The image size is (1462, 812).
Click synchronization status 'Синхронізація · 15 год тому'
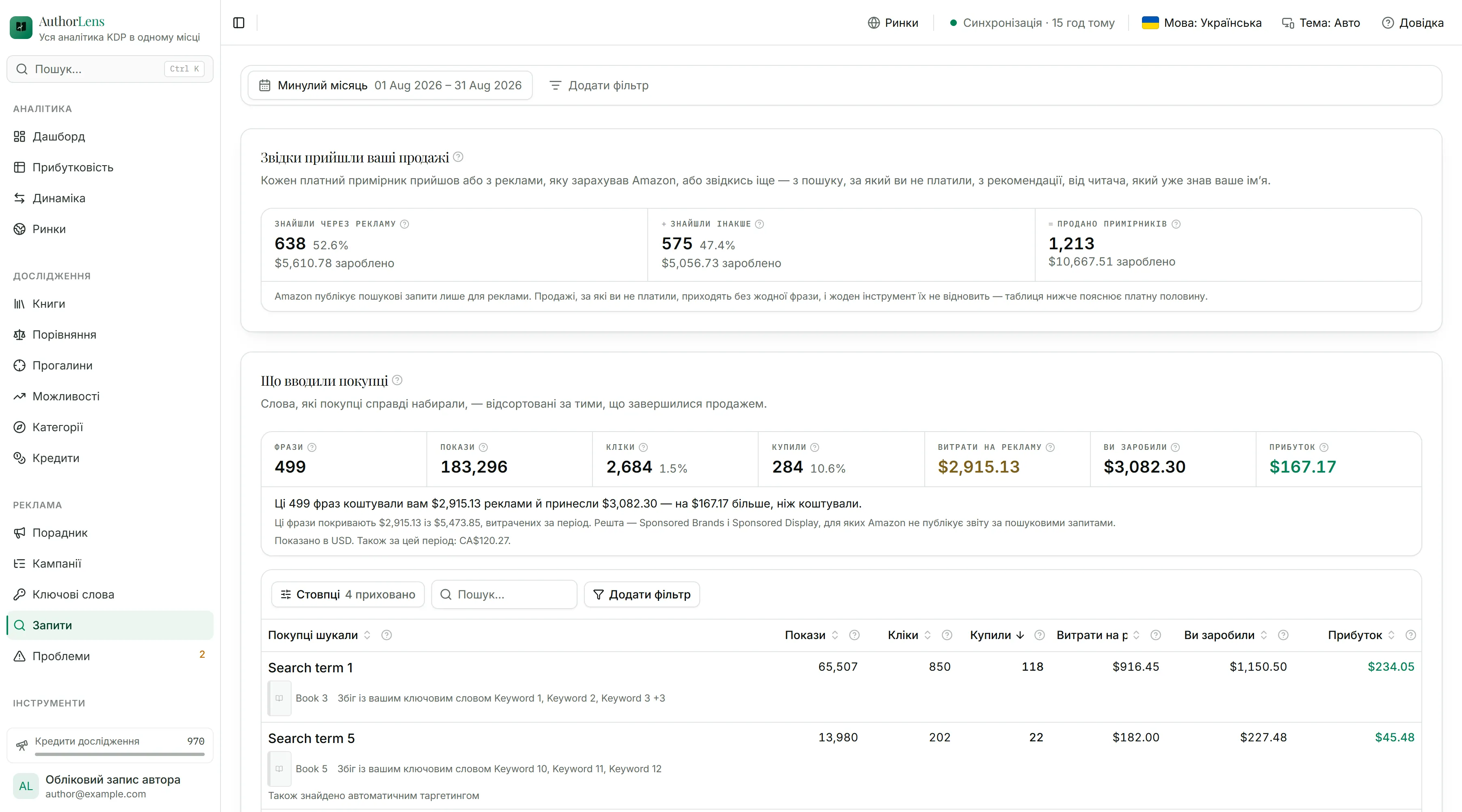click(x=1032, y=23)
